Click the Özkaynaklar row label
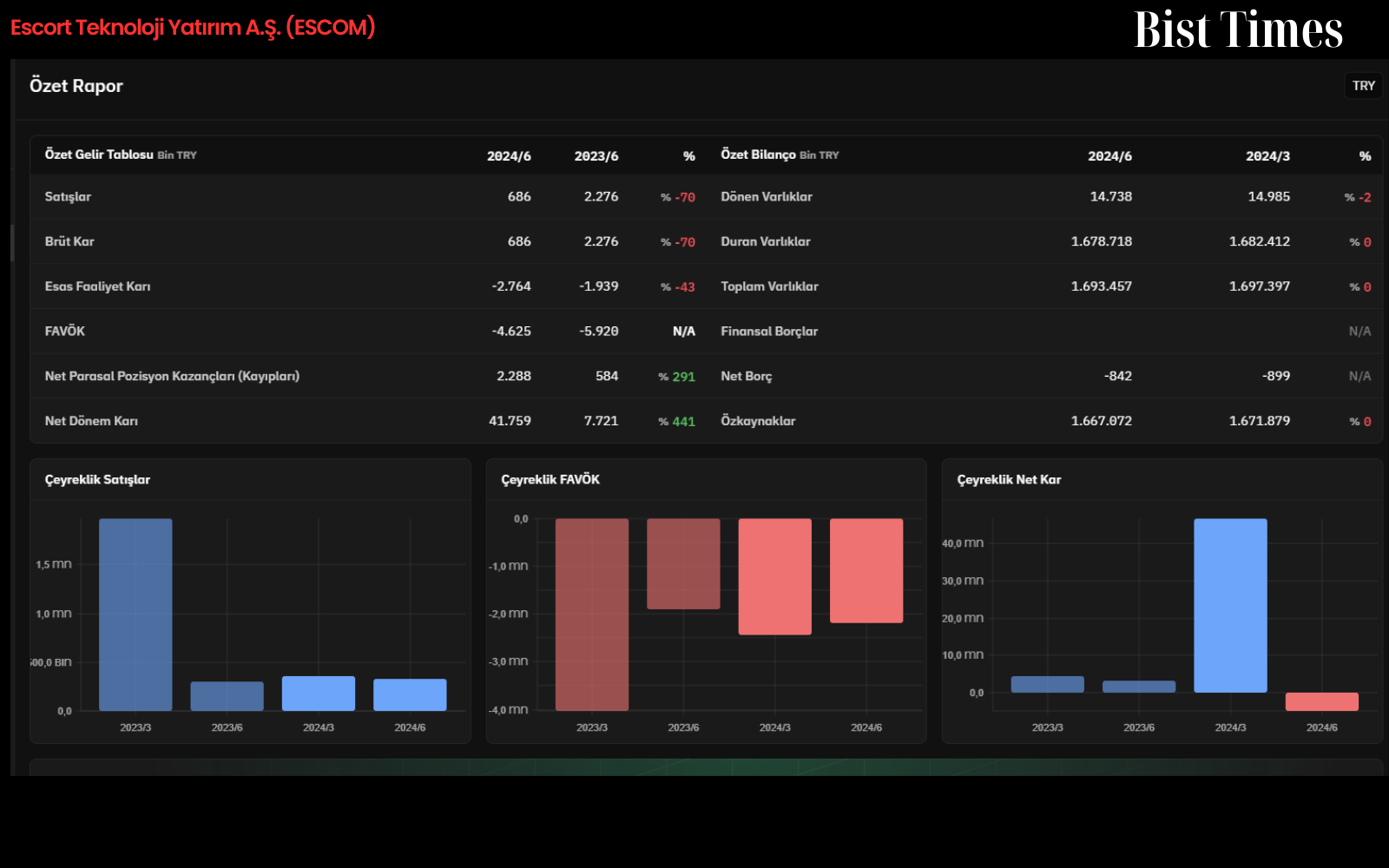The width and height of the screenshot is (1389, 868). 758,421
